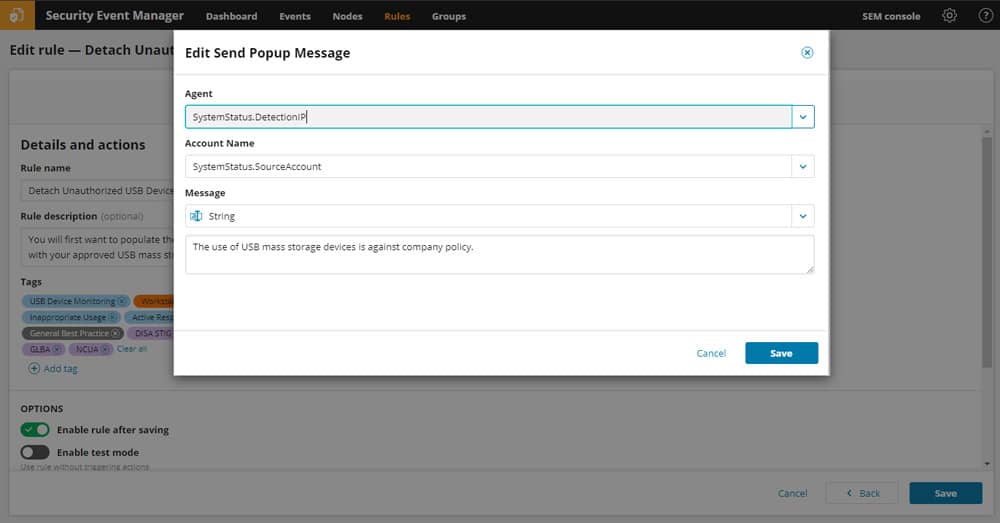
Task: Expand the Account Name dropdown
Action: 803,166
